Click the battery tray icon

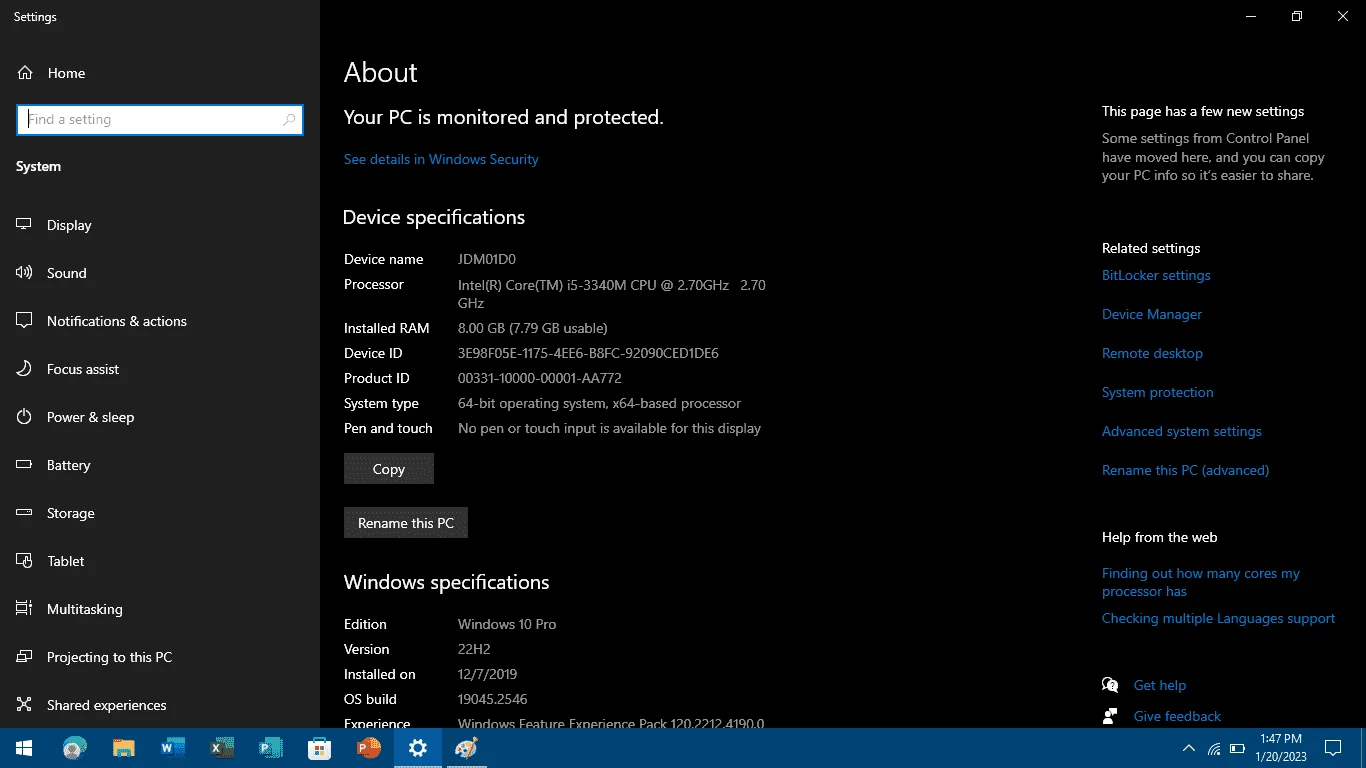(1237, 748)
